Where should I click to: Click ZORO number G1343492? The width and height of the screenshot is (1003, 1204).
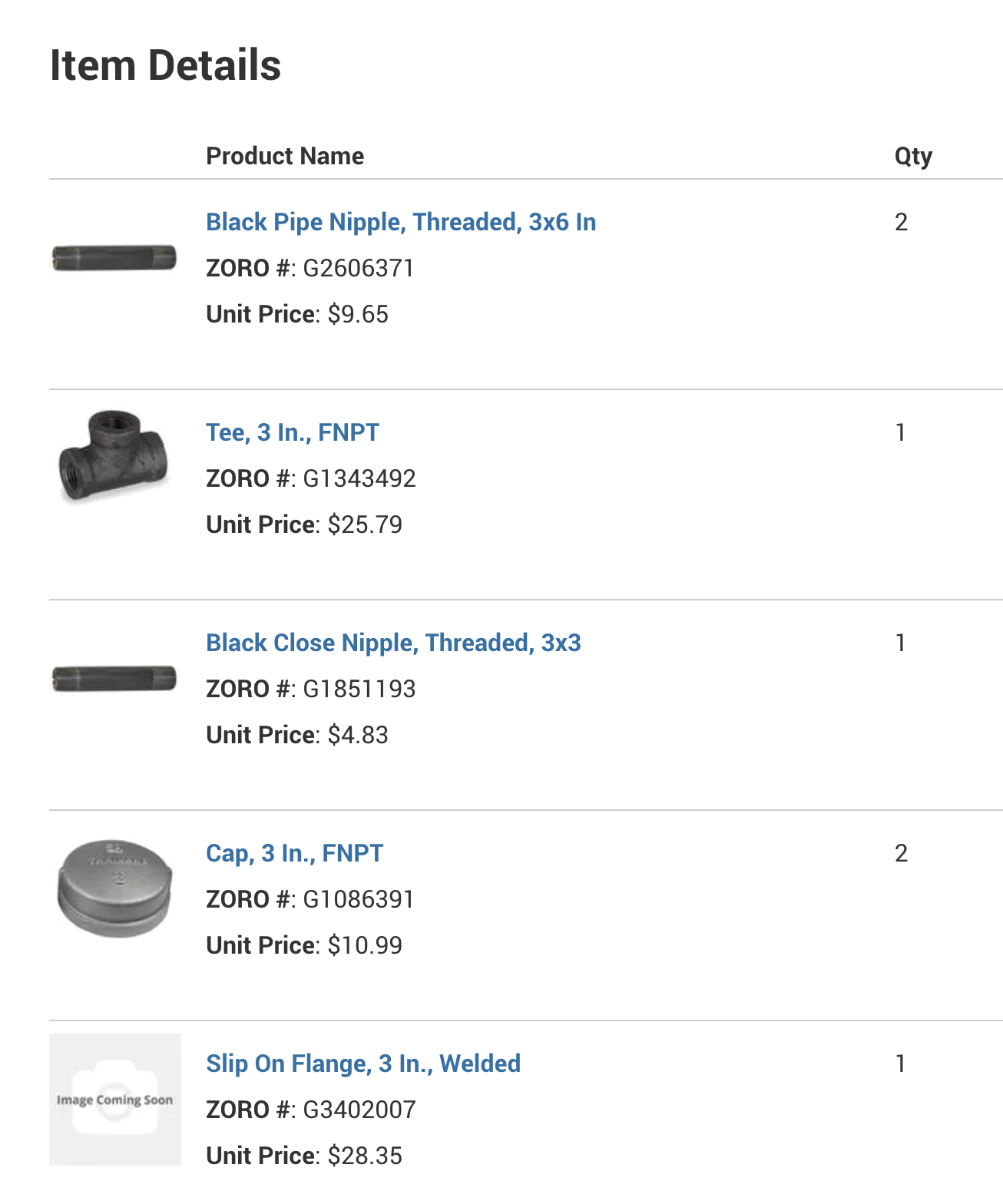pyautogui.click(x=359, y=478)
